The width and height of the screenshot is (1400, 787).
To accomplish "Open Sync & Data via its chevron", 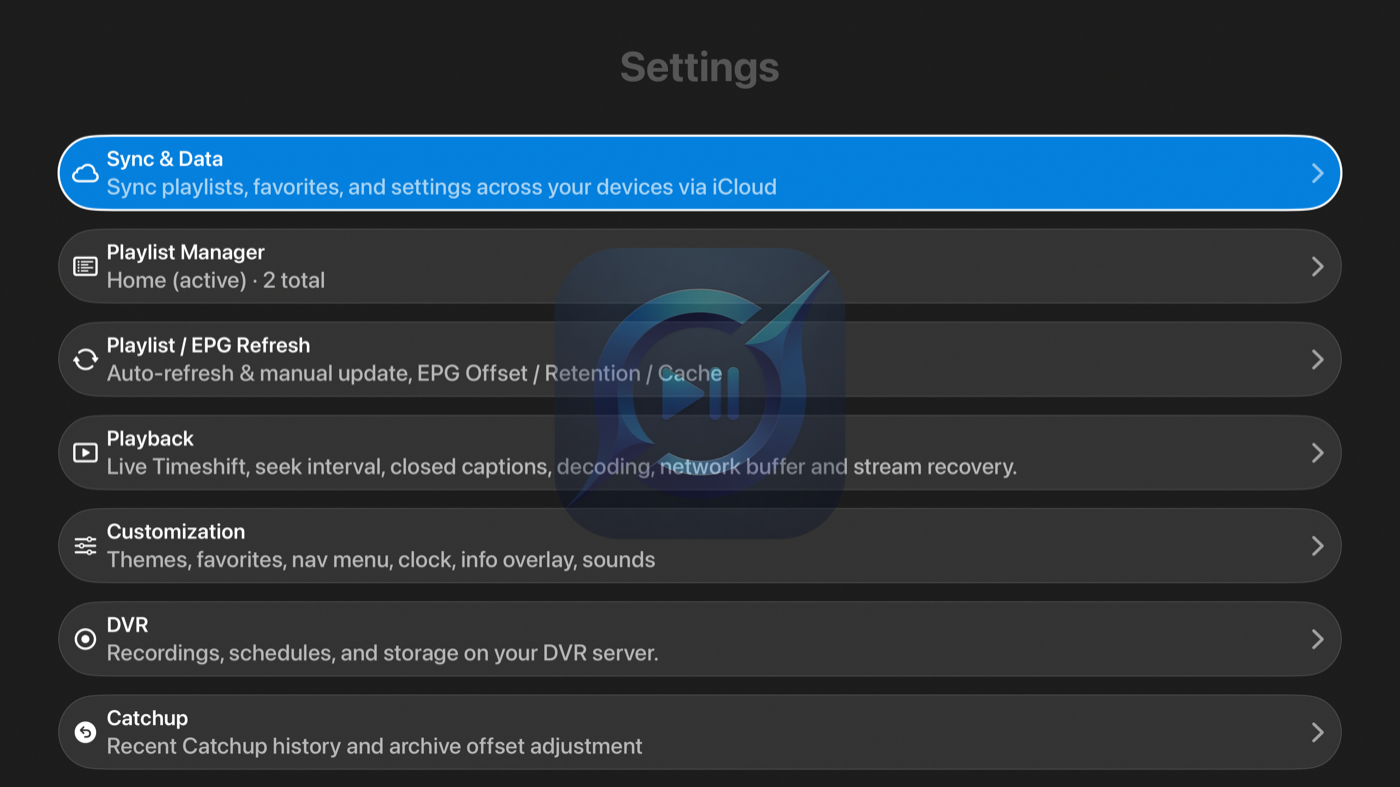I will pyautogui.click(x=1317, y=173).
